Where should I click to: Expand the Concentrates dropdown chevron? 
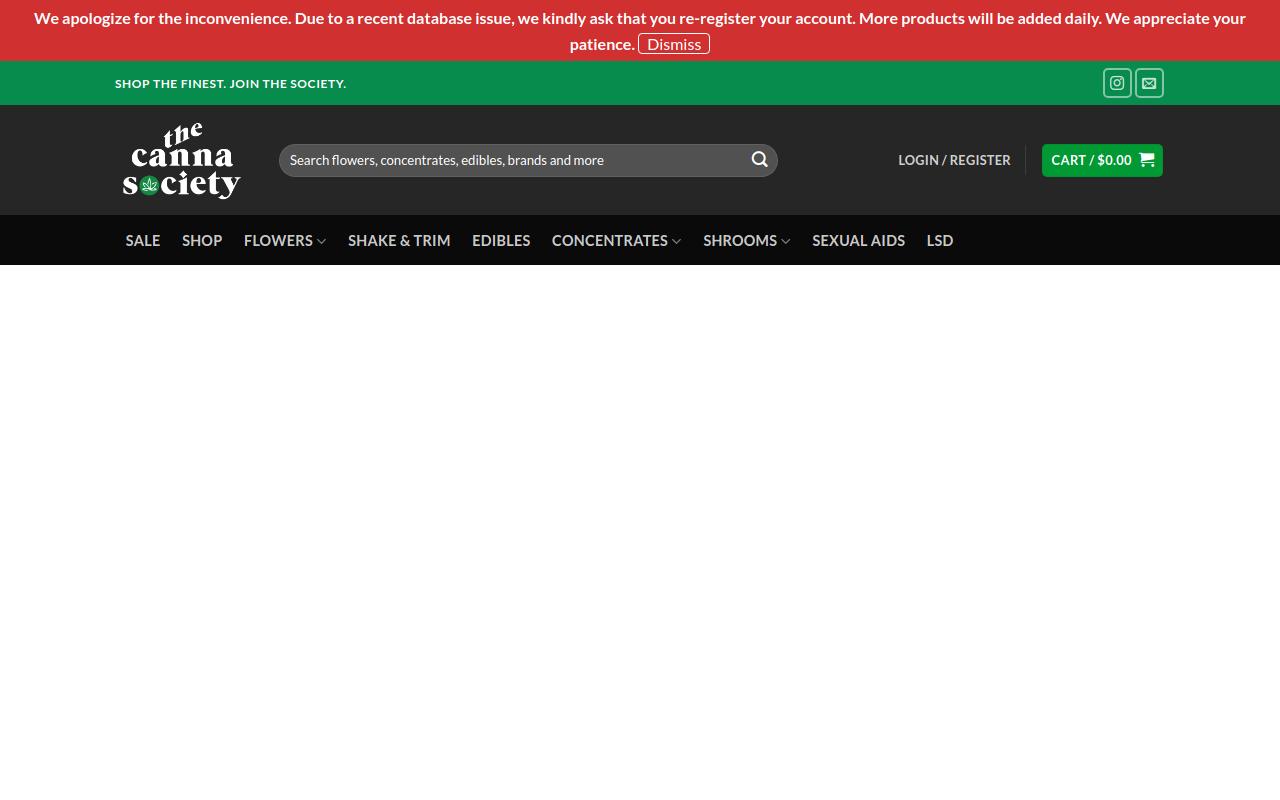[x=677, y=241]
